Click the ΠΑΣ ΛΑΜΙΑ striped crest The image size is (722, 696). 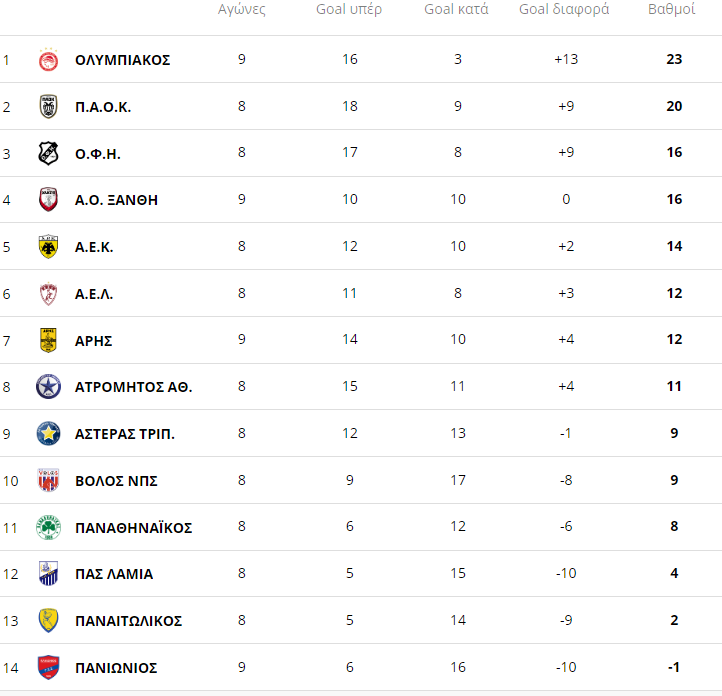pos(48,574)
